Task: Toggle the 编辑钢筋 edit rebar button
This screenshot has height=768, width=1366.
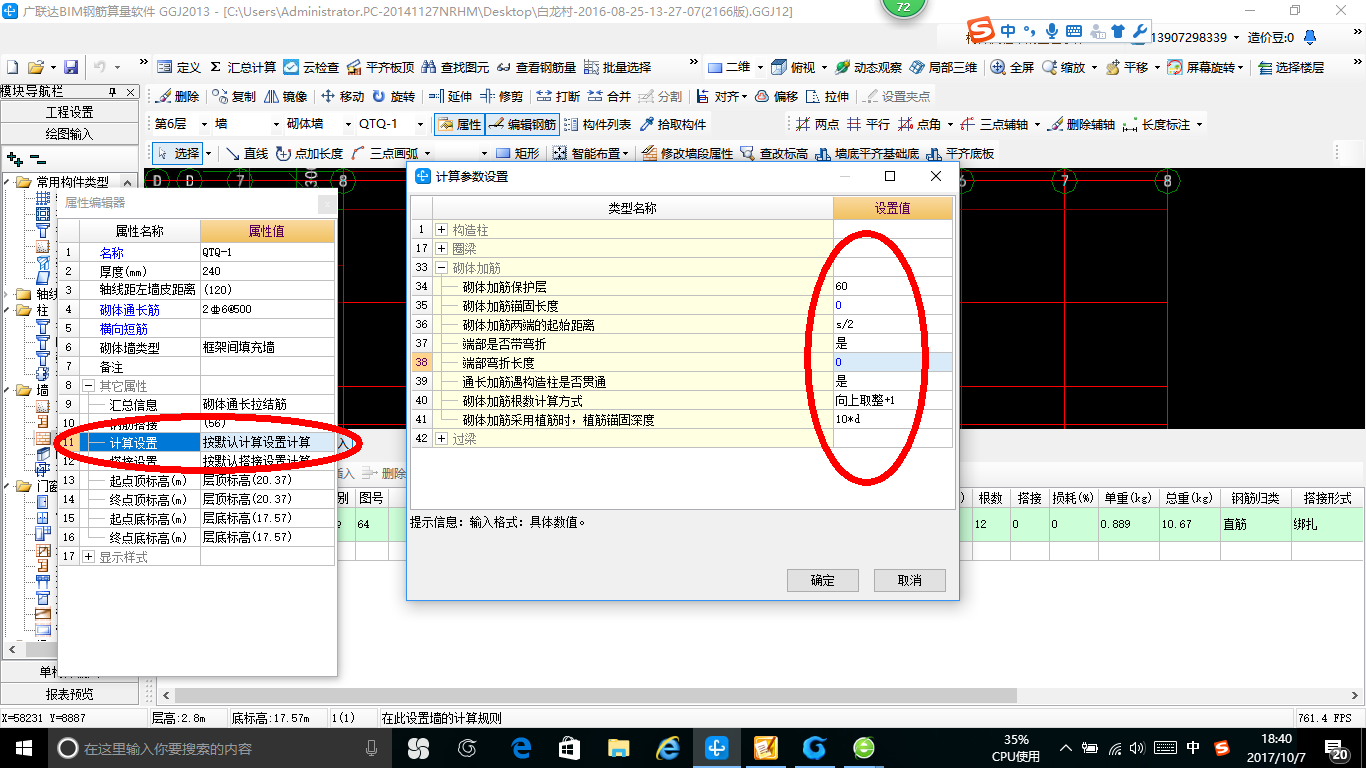Action: click(x=521, y=124)
